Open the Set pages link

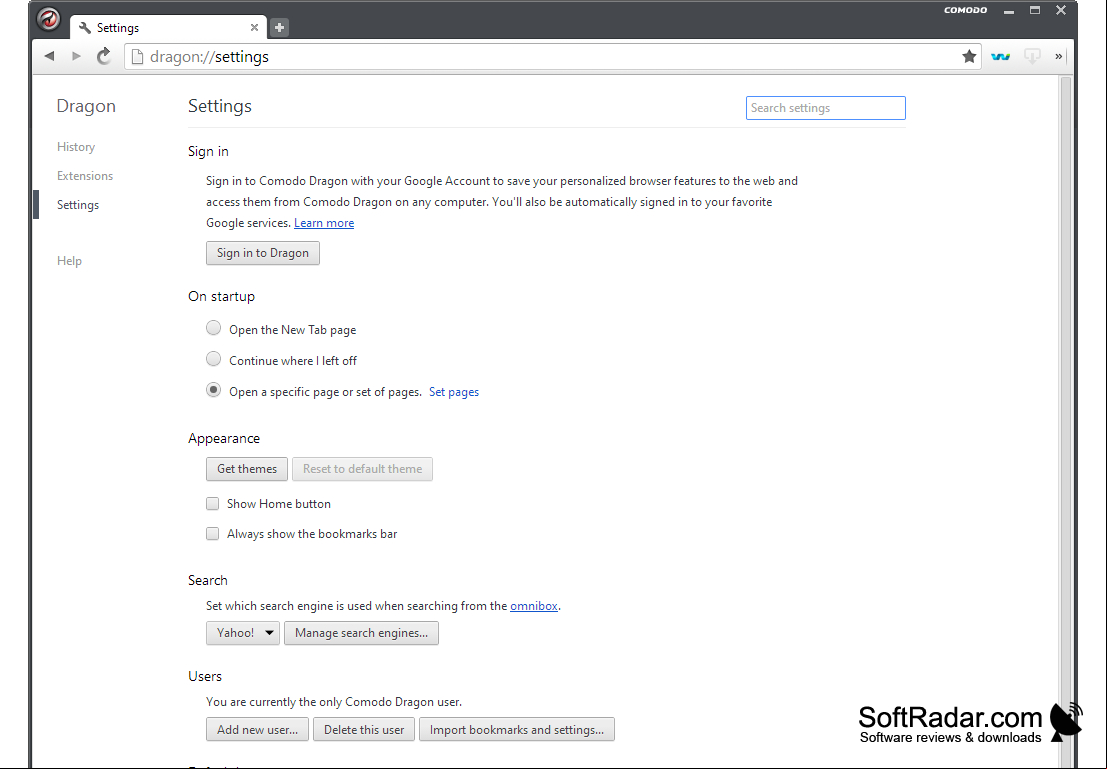[x=454, y=392]
